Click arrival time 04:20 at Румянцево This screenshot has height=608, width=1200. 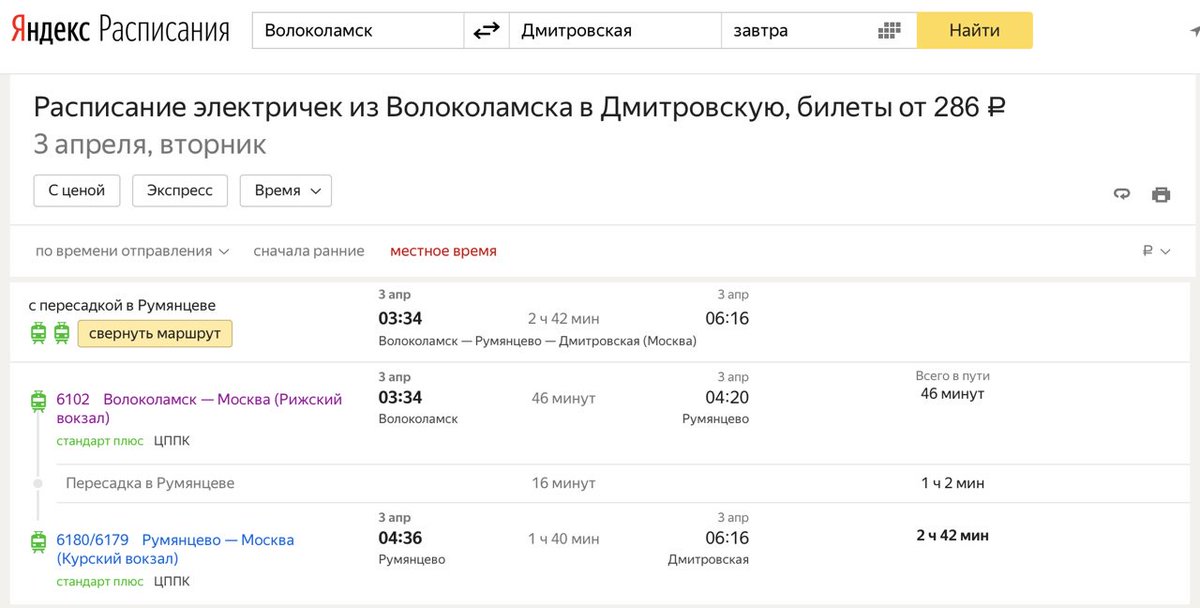point(727,397)
